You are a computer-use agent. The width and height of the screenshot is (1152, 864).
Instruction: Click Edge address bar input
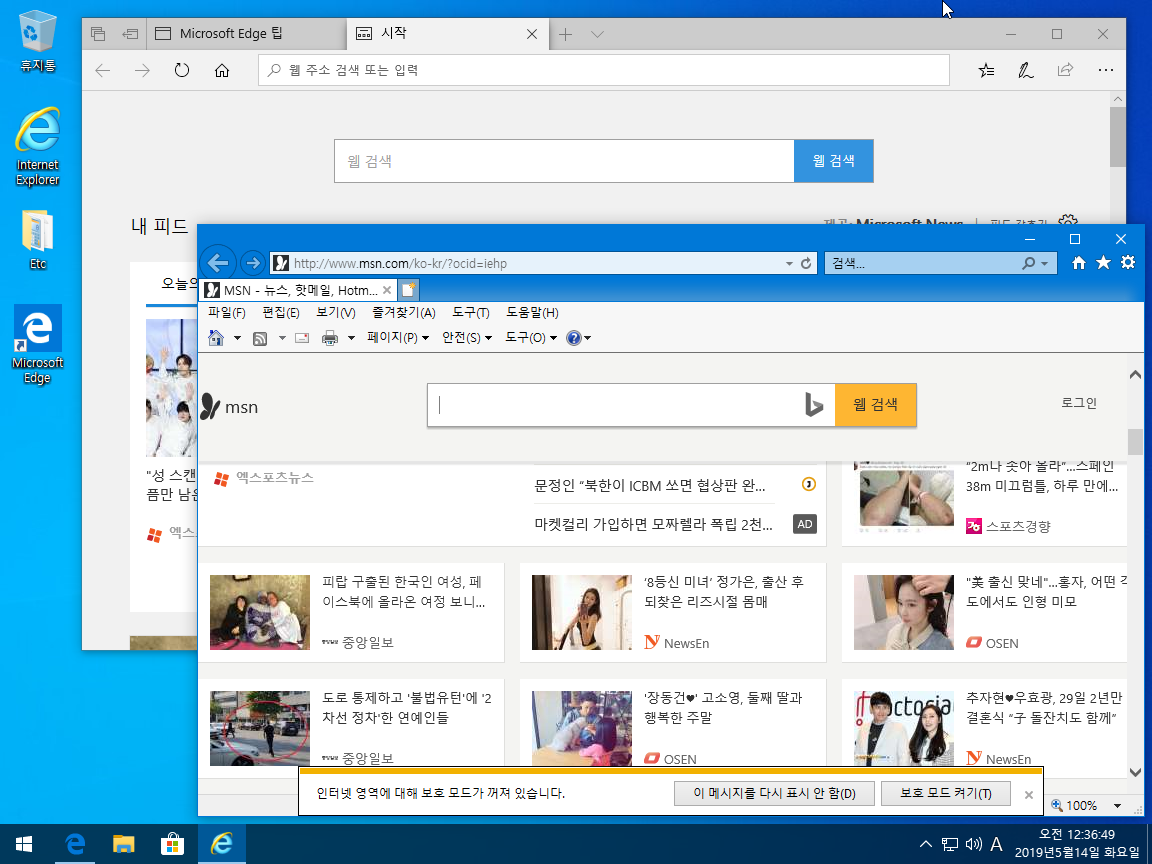[604, 70]
